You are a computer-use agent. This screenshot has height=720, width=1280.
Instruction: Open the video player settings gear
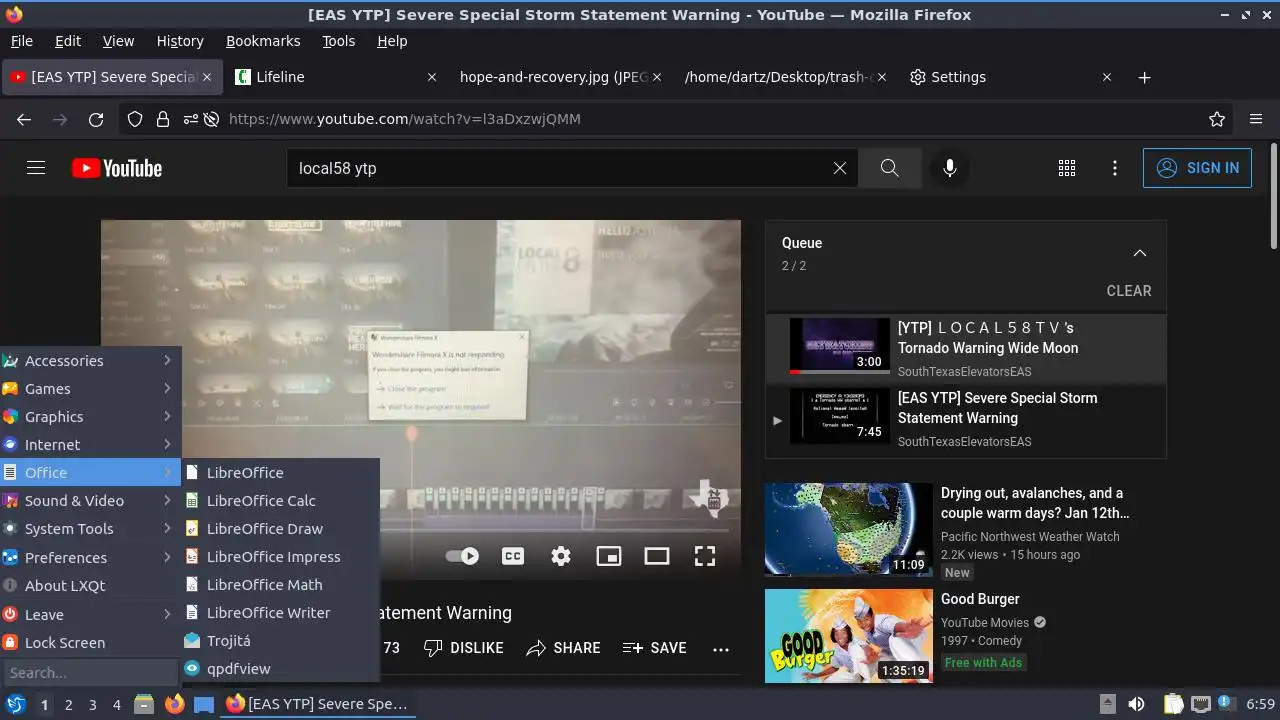click(561, 556)
